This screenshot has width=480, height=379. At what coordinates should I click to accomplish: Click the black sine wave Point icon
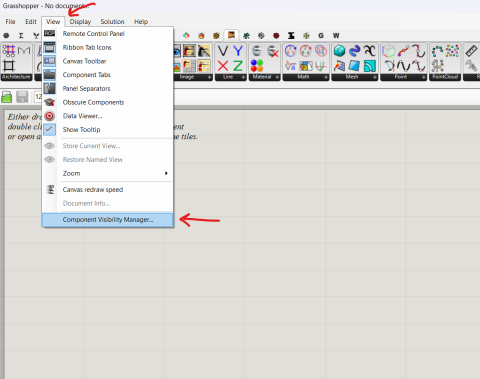coord(404,66)
